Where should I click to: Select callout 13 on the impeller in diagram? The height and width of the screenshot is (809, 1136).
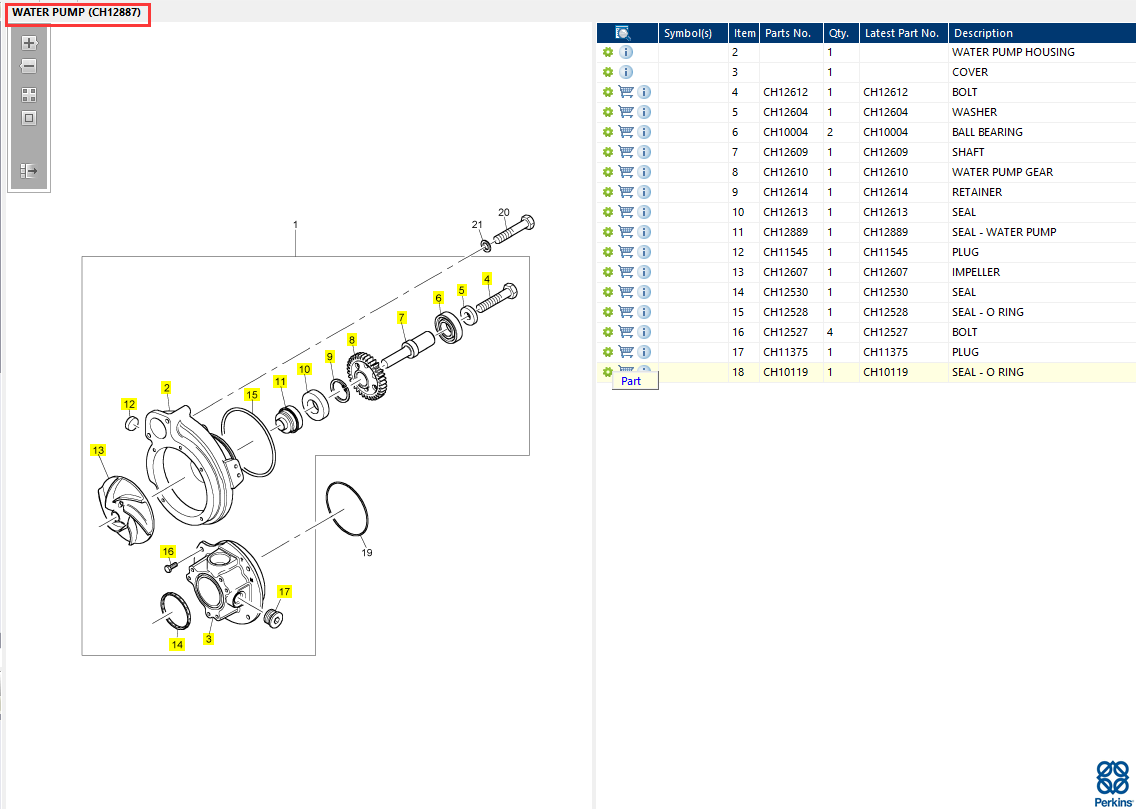coord(98,450)
